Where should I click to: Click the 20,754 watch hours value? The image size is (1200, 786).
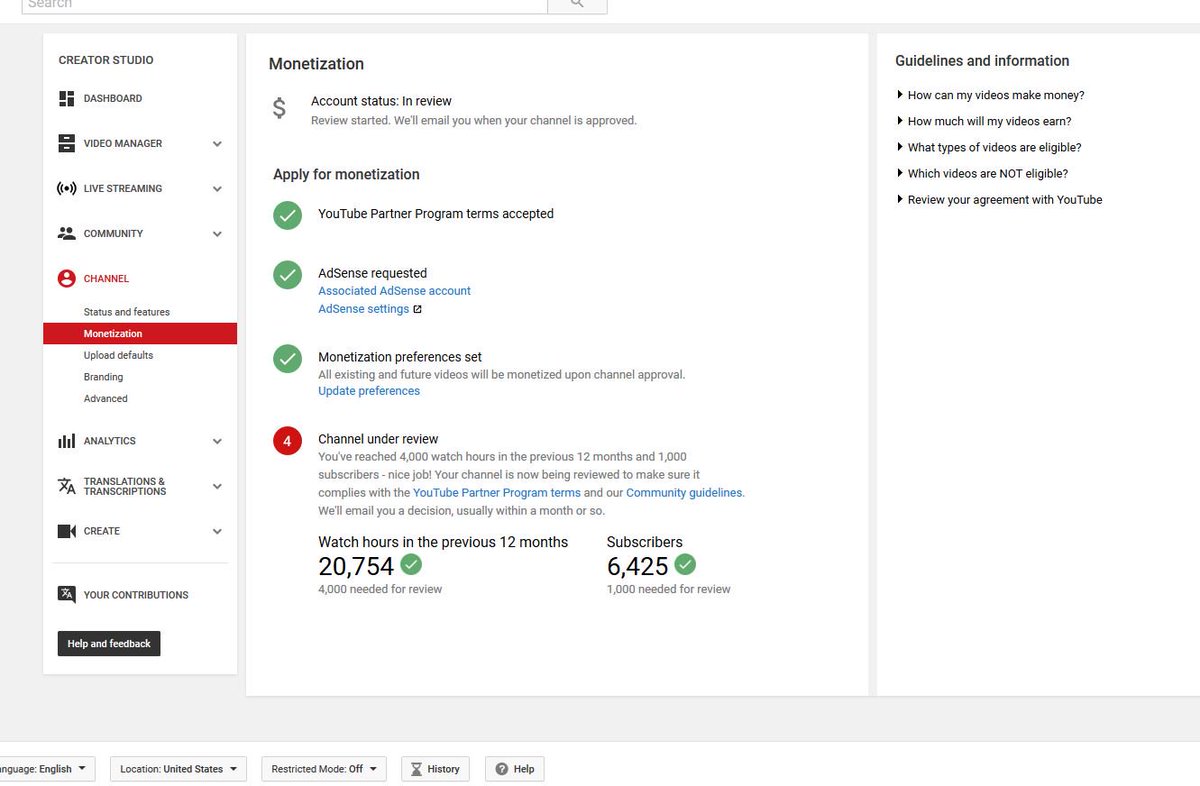356,567
